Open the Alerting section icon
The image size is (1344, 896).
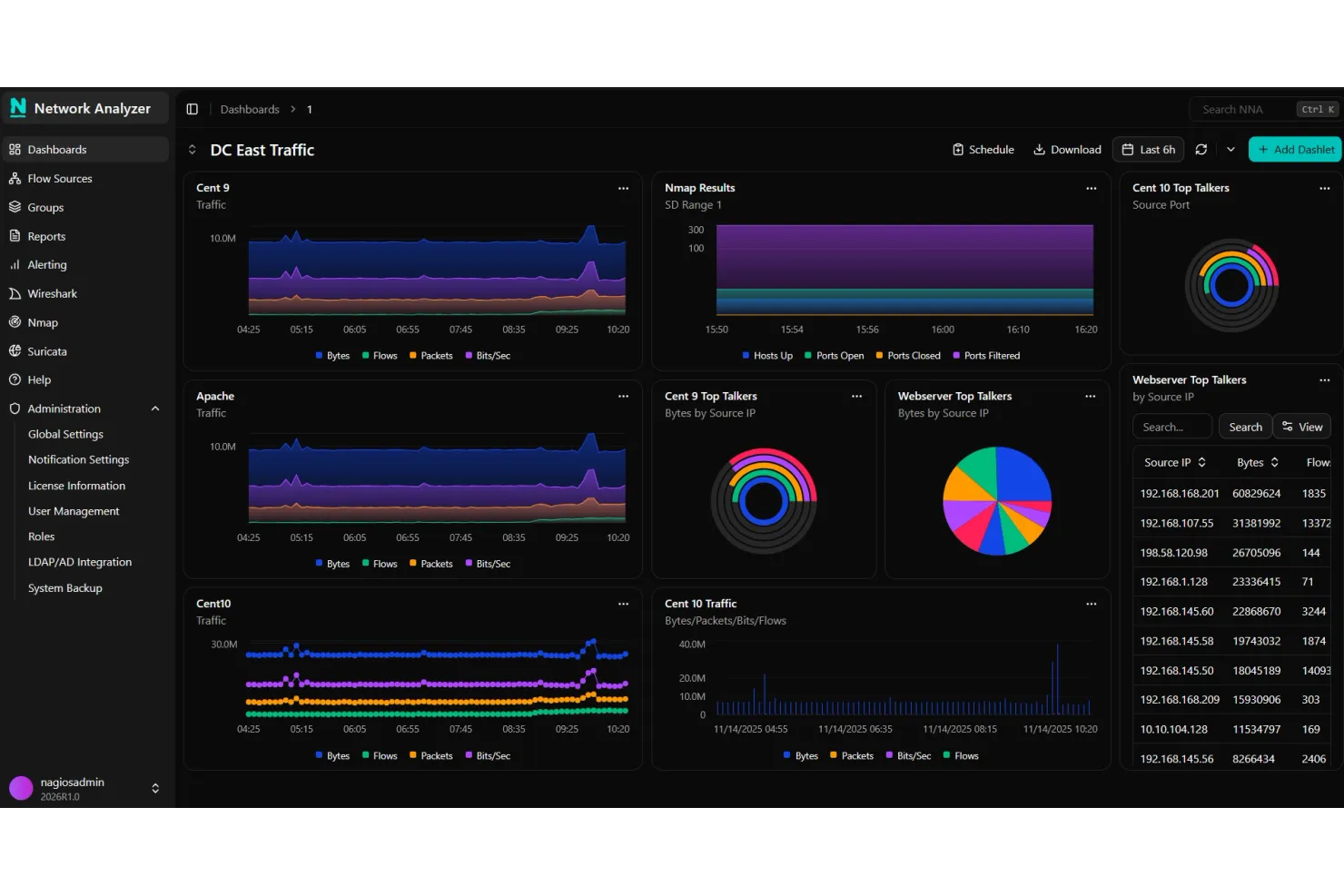coord(15,264)
